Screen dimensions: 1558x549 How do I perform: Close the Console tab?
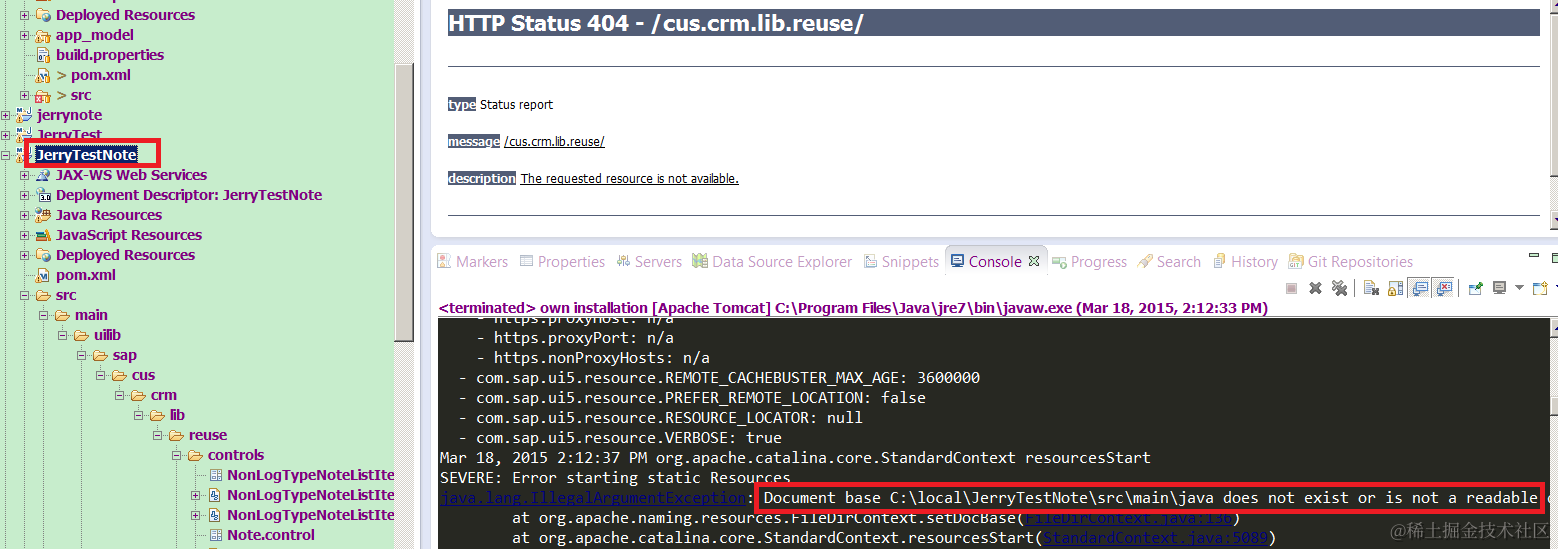point(1034,262)
